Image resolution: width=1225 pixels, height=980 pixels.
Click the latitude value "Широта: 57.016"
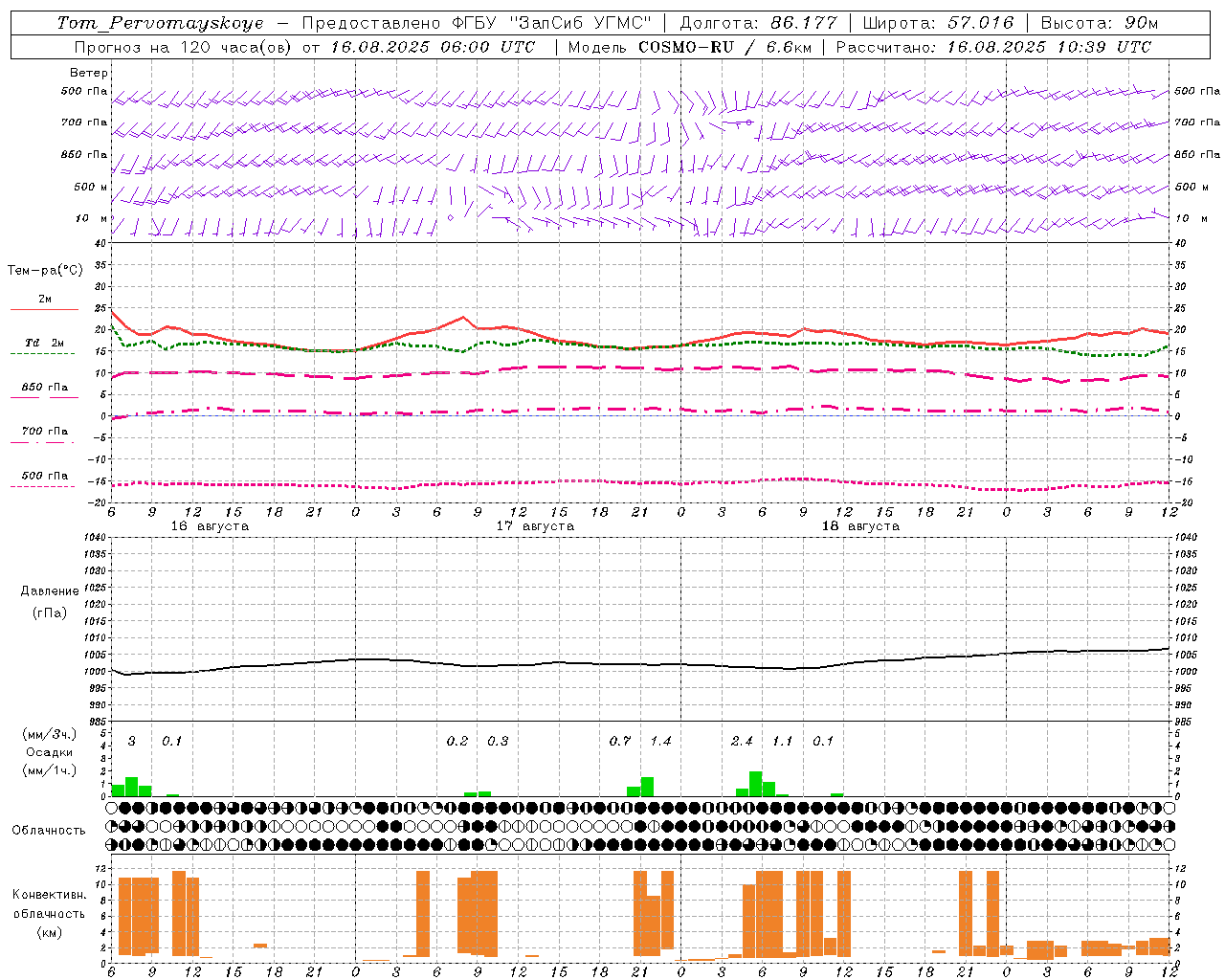tap(938, 23)
